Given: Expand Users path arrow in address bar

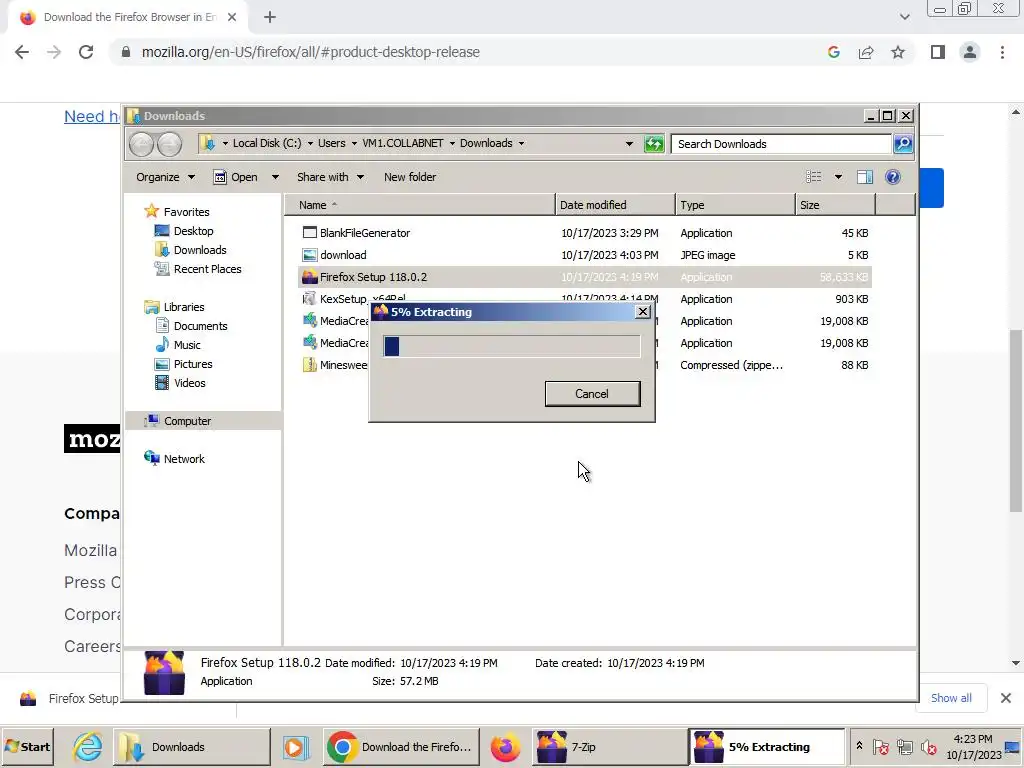Looking at the screenshot, I should coord(354,144).
